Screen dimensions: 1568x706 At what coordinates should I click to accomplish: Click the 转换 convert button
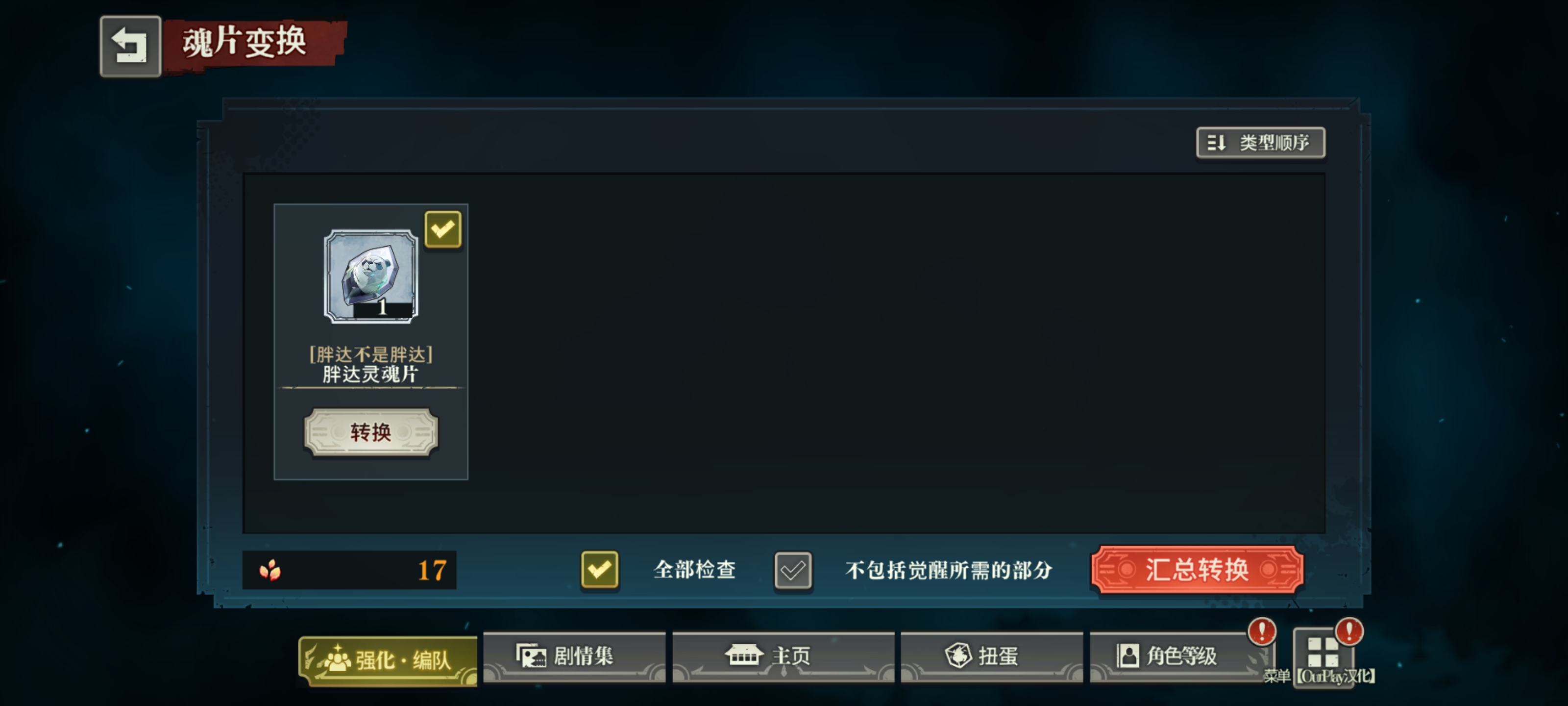click(x=371, y=432)
